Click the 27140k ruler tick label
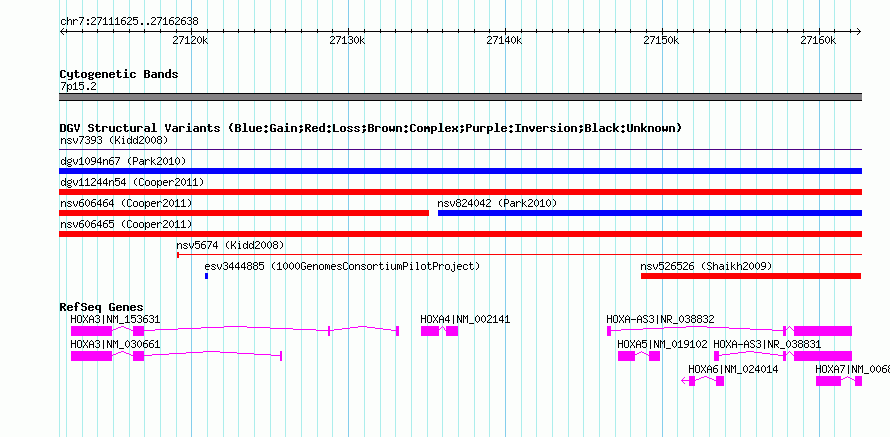This screenshot has height=437, width=890. point(505,41)
